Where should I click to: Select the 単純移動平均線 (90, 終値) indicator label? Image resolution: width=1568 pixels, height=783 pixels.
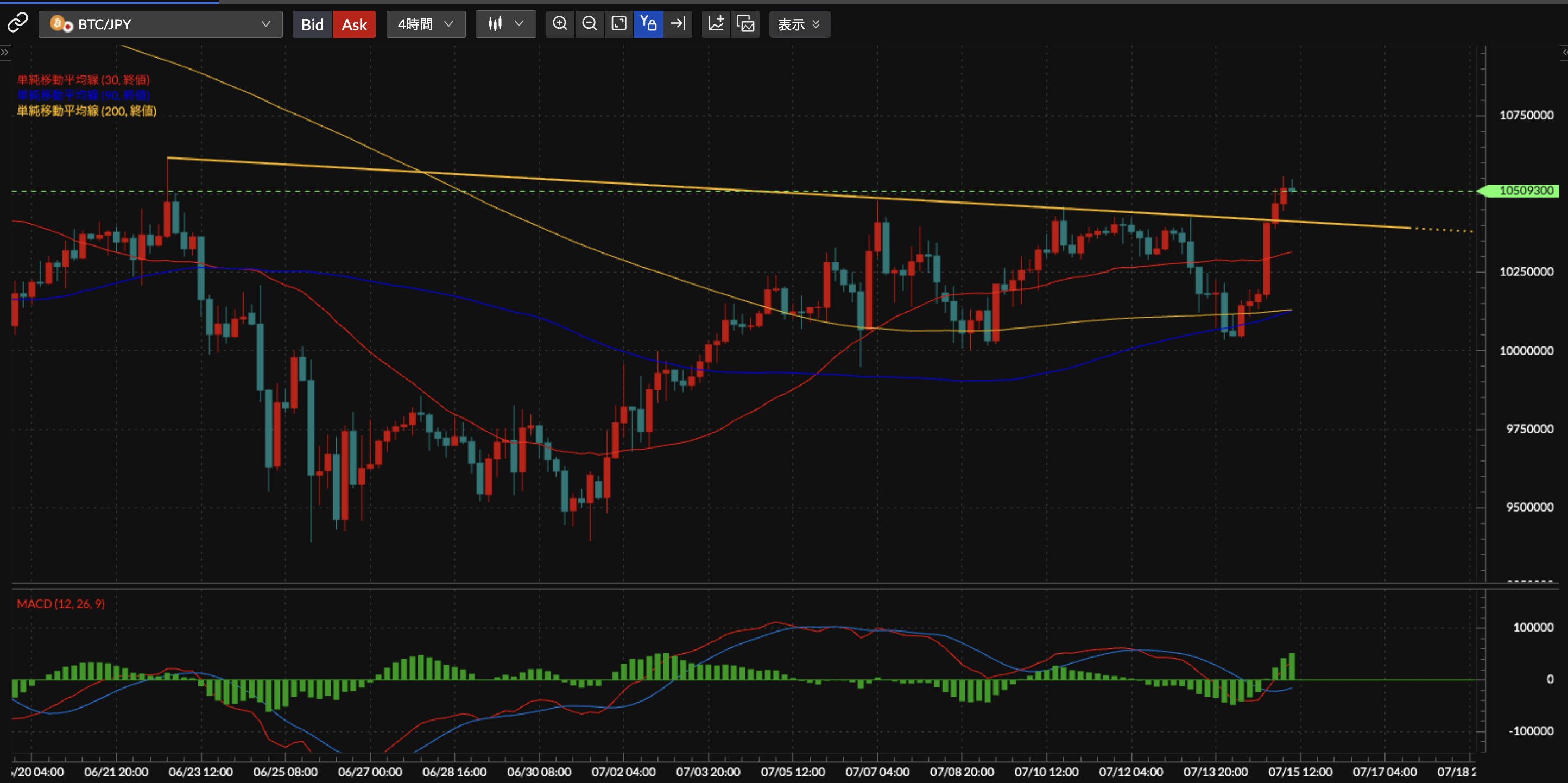pyautogui.click(x=84, y=95)
